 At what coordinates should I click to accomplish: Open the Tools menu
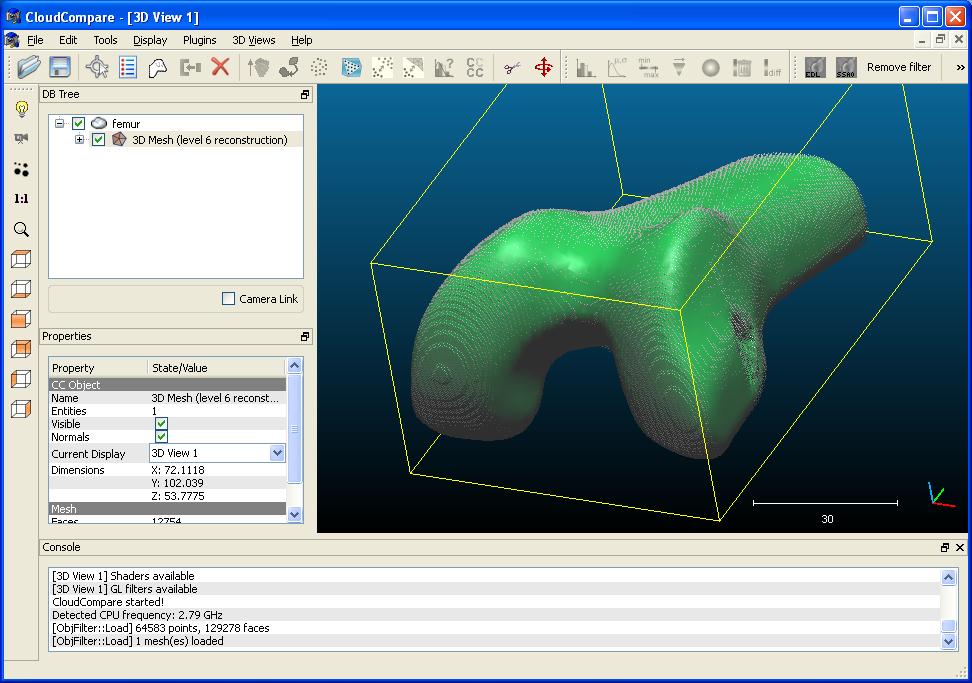[105, 40]
